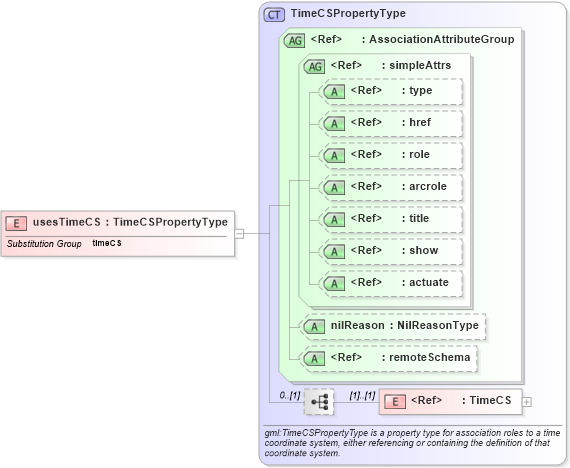Select ': TimeCS' element label
Screen dimensions: 570x468
487,400
